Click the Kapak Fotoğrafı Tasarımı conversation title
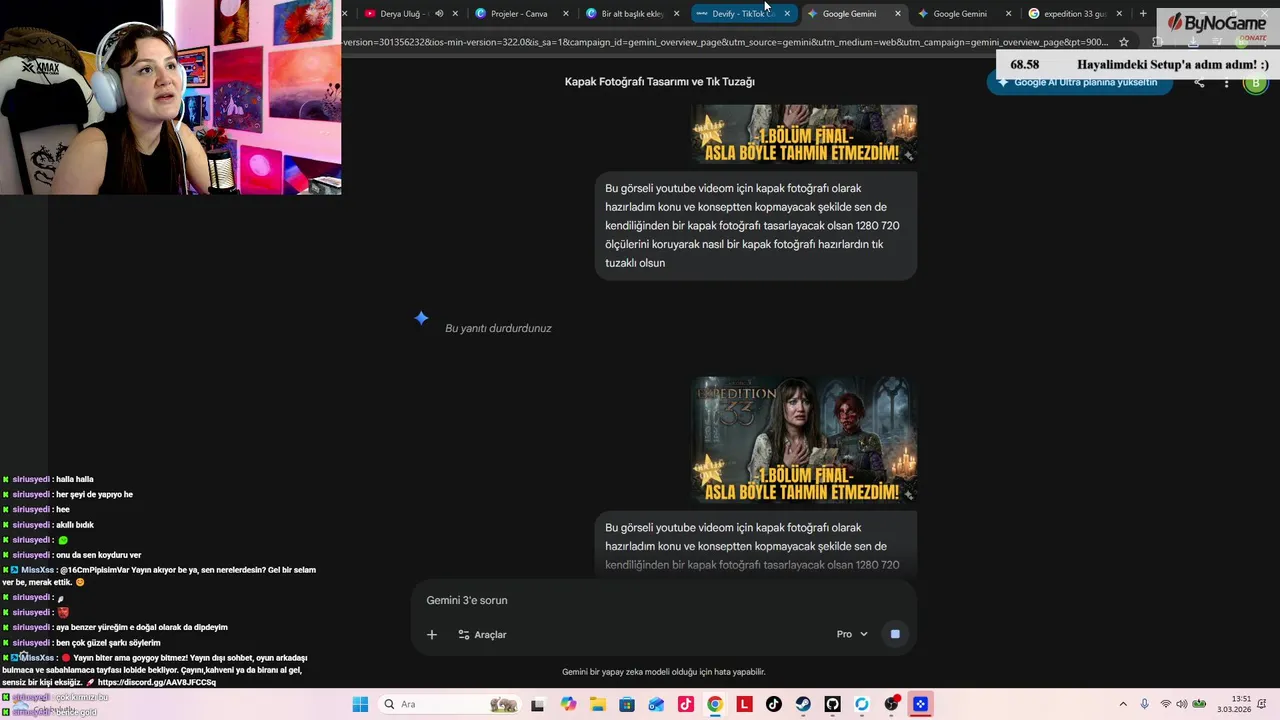Viewport: 1280px width, 720px height. [x=660, y=82]
